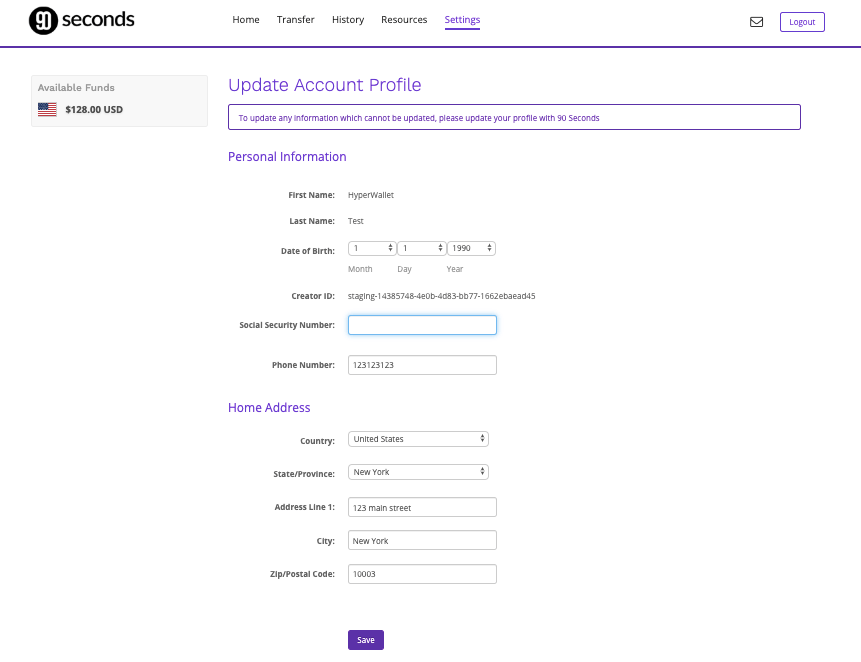Open the birth Year dropdown
861x662 pixels.
470,247
